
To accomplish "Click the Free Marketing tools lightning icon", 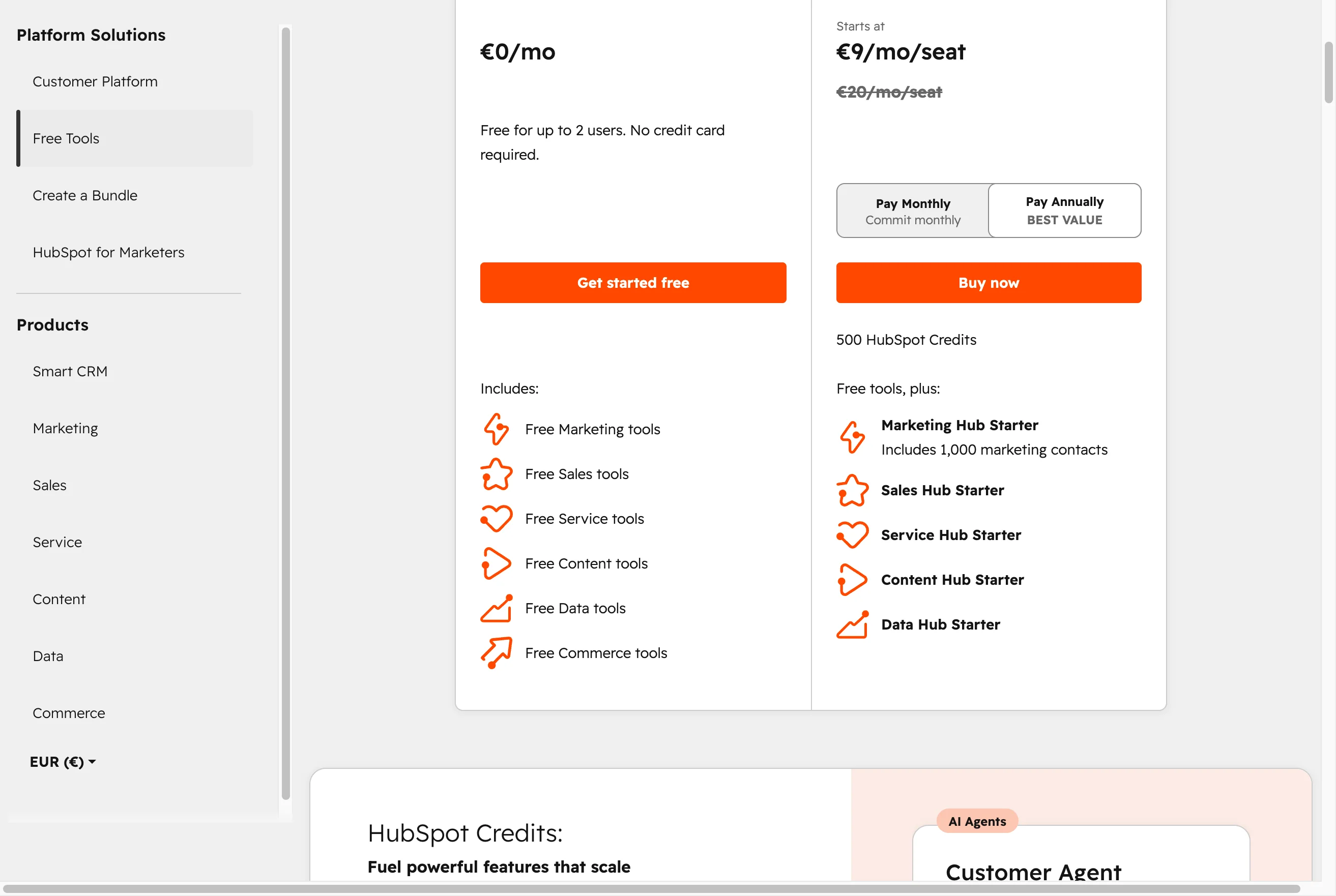I will point(496,429).
